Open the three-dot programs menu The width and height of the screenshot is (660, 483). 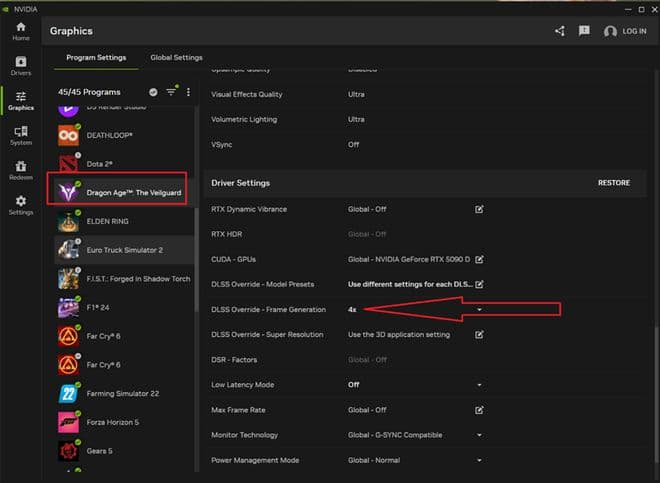(188, 92)
